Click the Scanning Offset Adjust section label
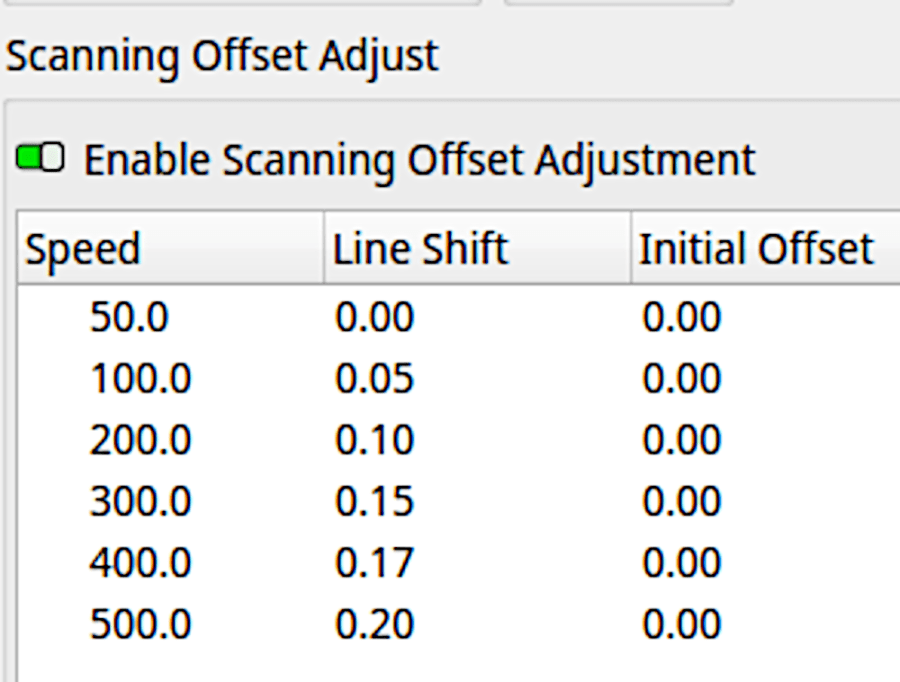Viewport: 900px width, 682px height. point(220,56)
